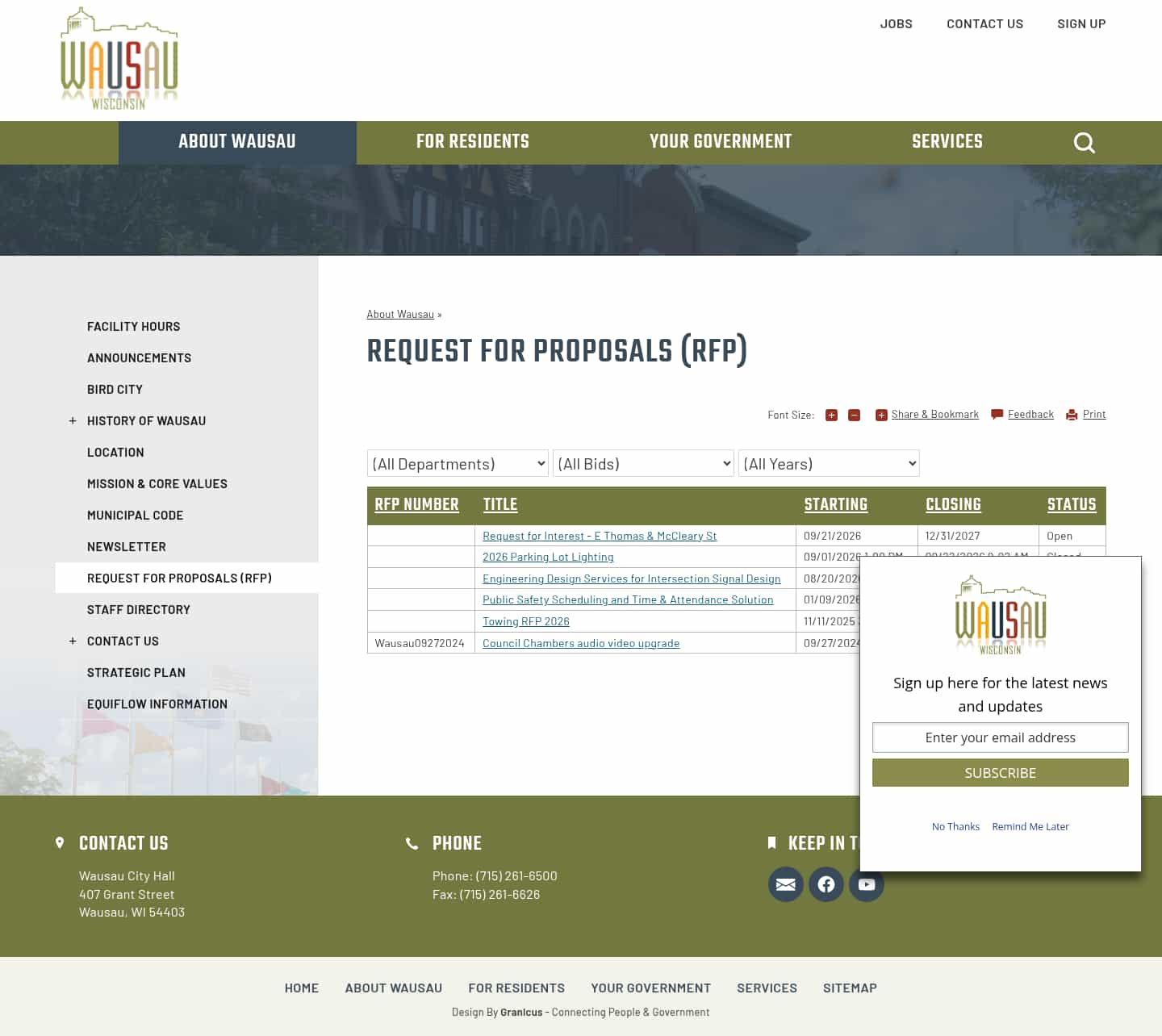Click the Wausau logo in signup popup
1162x1036 pixels.
1001,615
